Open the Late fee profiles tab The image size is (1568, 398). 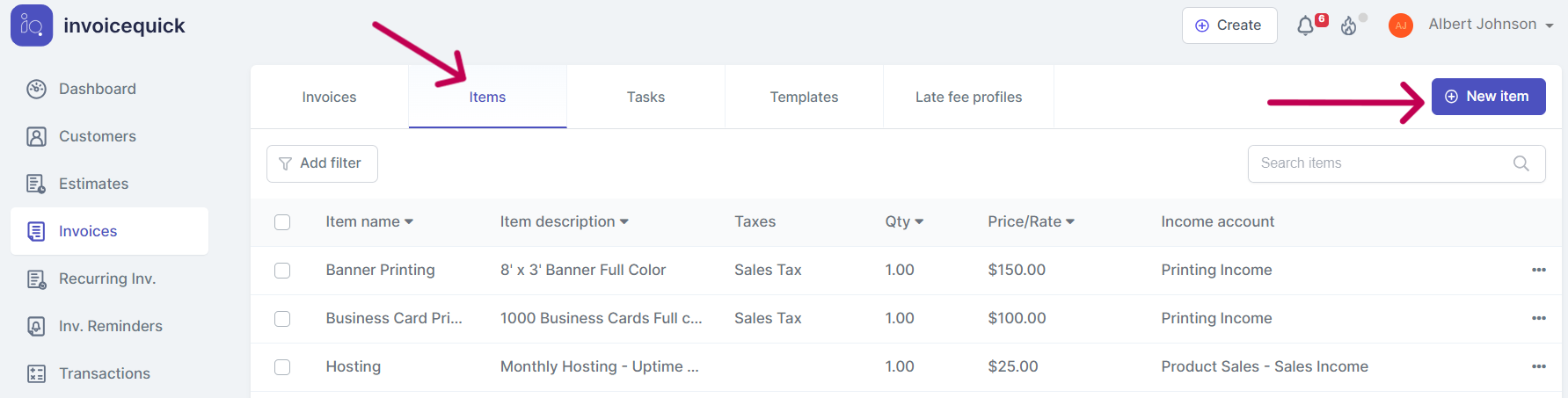point(968,98)
